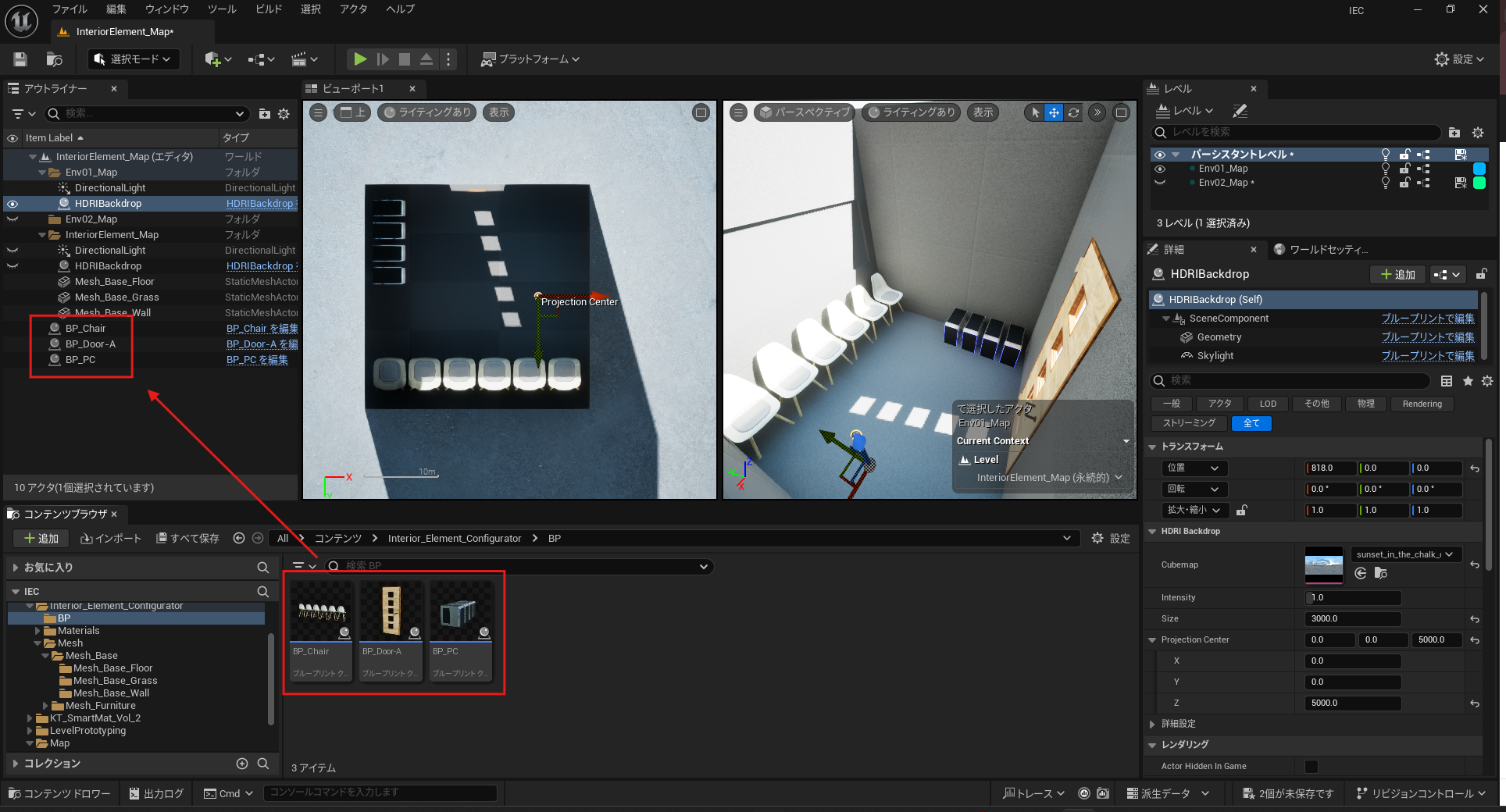Open the 選択モード dropdown

(x=133, y=59)
